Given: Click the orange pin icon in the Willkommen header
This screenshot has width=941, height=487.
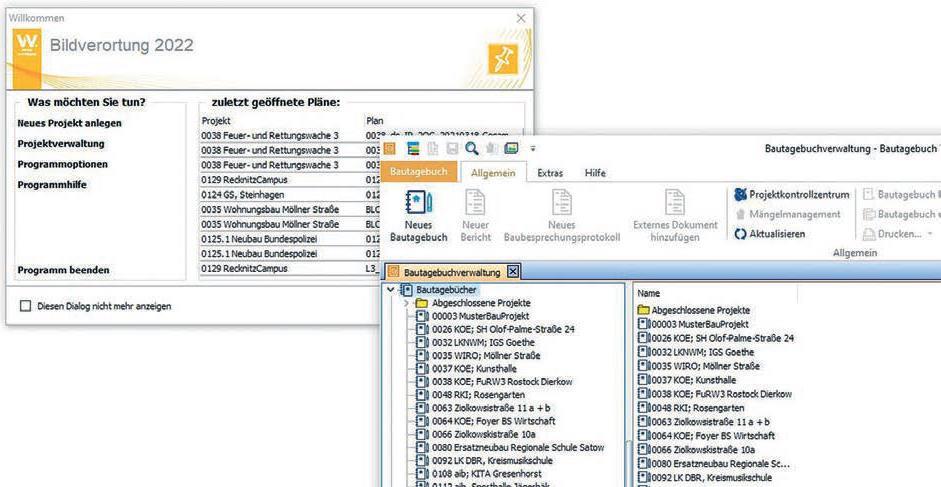Looking at the screenshot, I should point(502,59).
